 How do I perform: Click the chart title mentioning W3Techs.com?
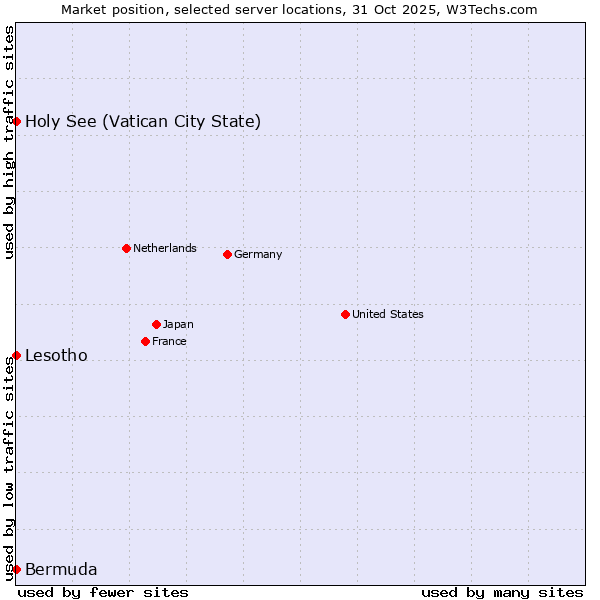pos(299,9)
